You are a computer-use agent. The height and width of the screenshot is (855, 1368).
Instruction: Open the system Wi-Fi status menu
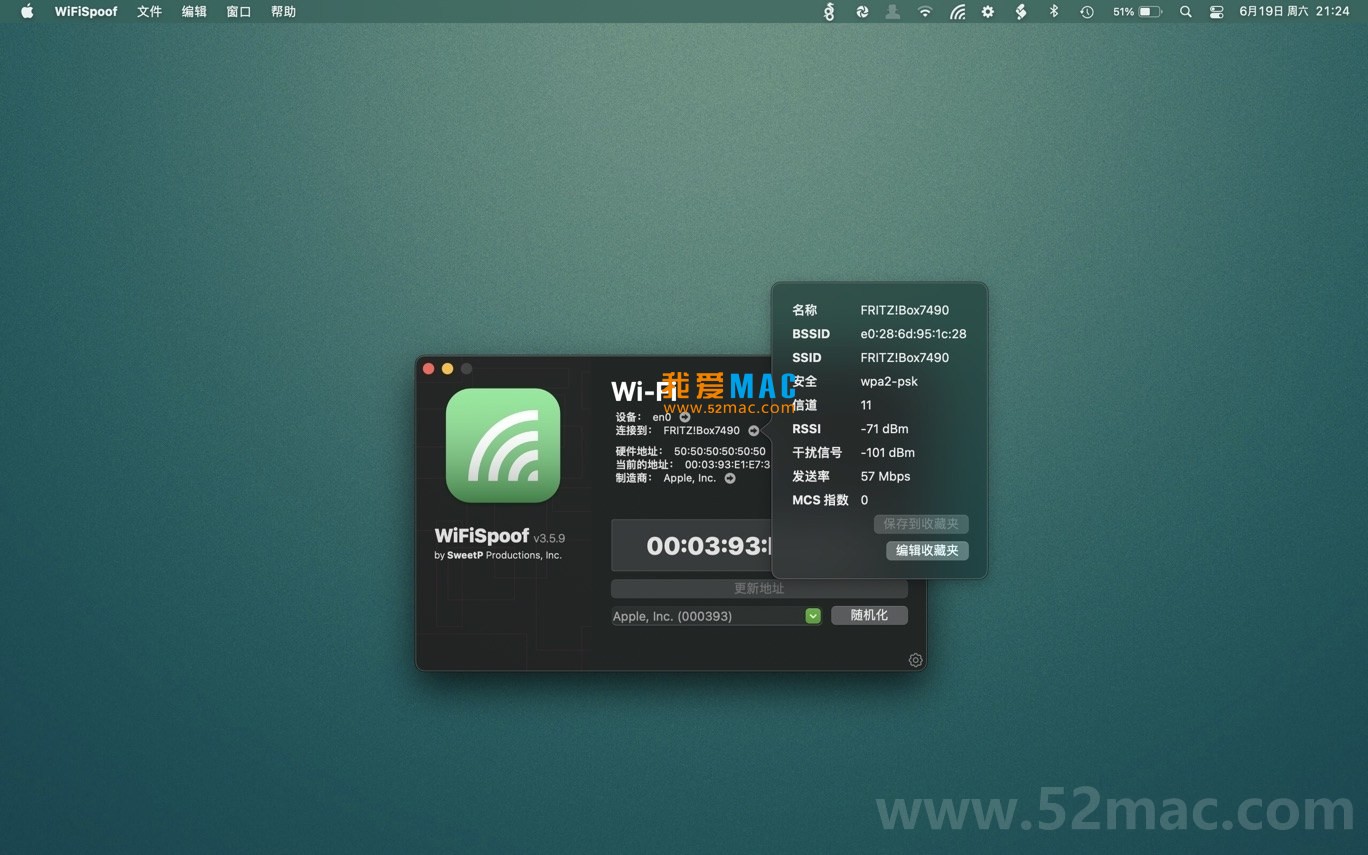pyautogui.click(x=925, y=12)
